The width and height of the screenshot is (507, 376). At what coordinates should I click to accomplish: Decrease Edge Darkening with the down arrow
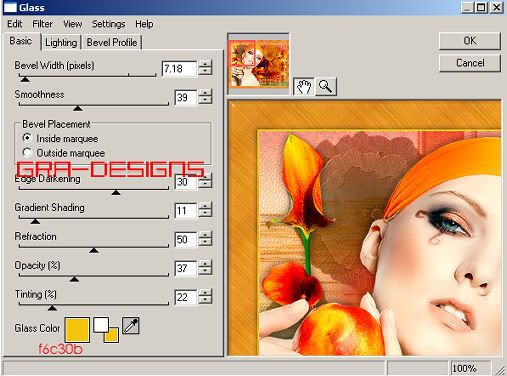pos(205,185)
